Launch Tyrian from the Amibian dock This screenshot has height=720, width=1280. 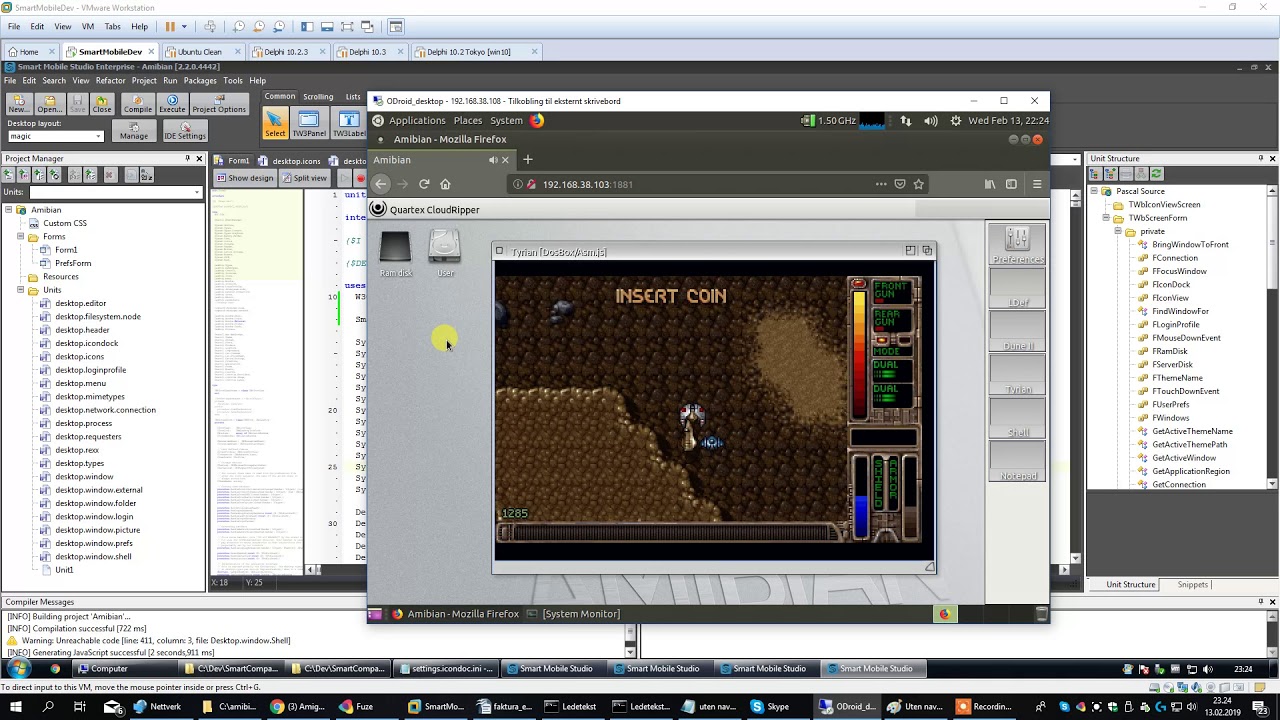1018,375
